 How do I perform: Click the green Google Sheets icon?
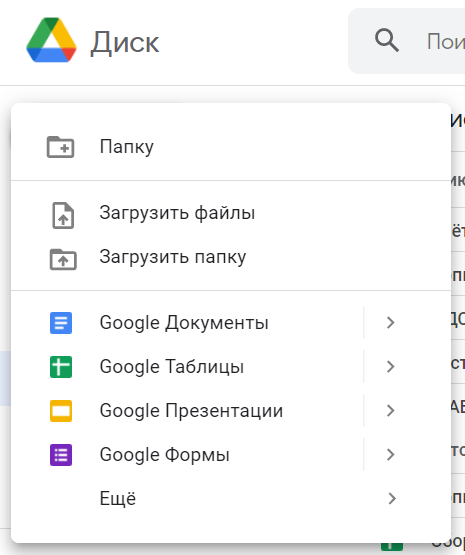pyautogui.click(x=61, y=367)
